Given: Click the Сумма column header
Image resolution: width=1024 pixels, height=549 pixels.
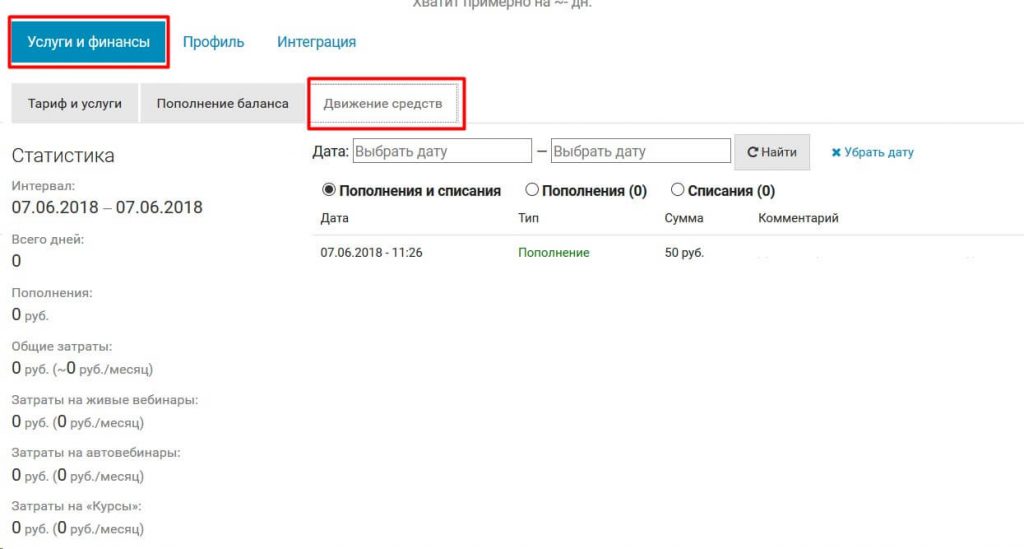Looking at the screenshot, I should (684, 218).
